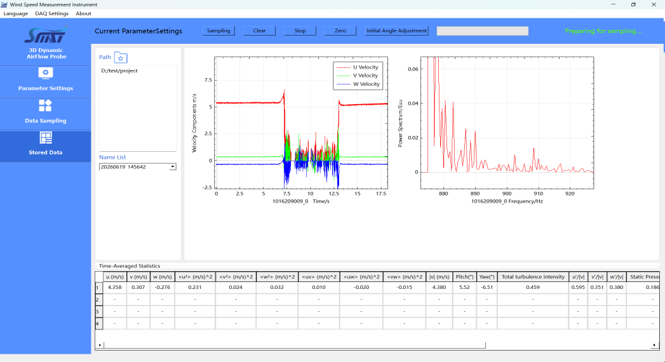Expand the Name List dropdown arrow
The height and width of the screenshot is (362, 665).
173,167
